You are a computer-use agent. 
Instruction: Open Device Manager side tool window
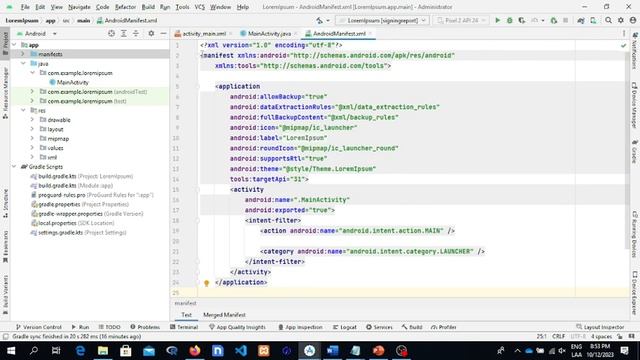pos(635,105)
